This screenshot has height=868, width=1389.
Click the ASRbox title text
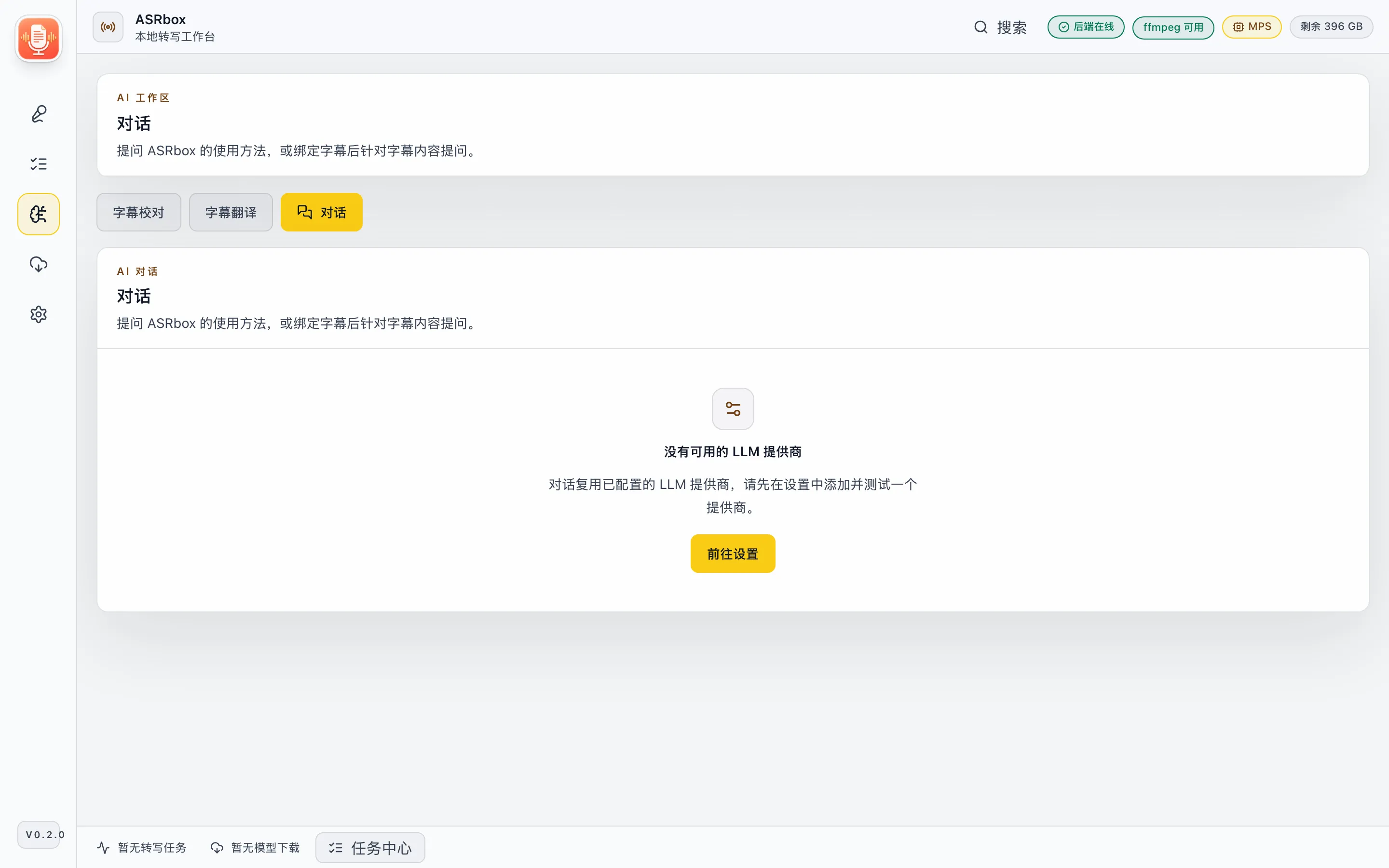pos(161,19)
